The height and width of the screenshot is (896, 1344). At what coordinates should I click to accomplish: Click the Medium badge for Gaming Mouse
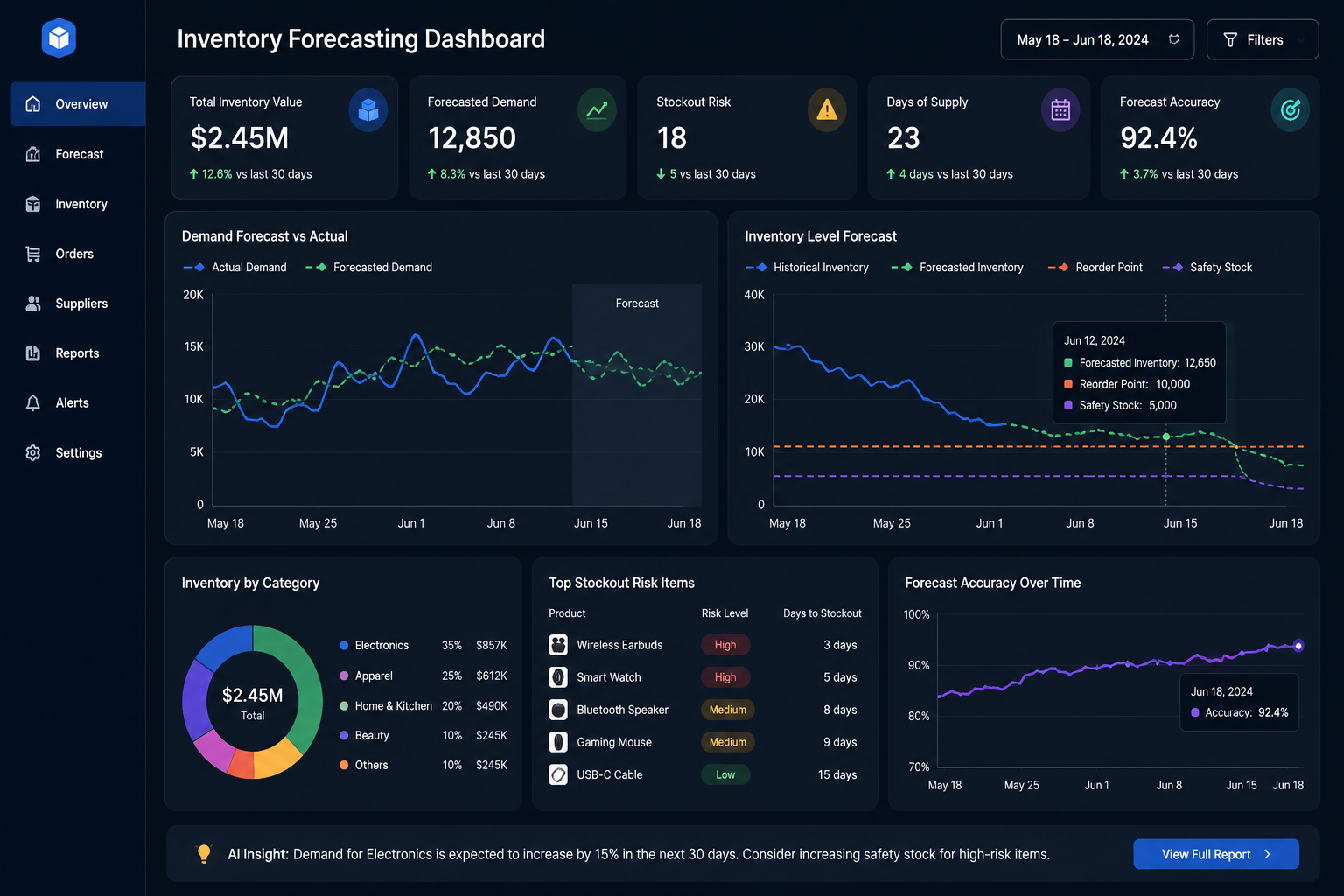[x=727, y=742]
